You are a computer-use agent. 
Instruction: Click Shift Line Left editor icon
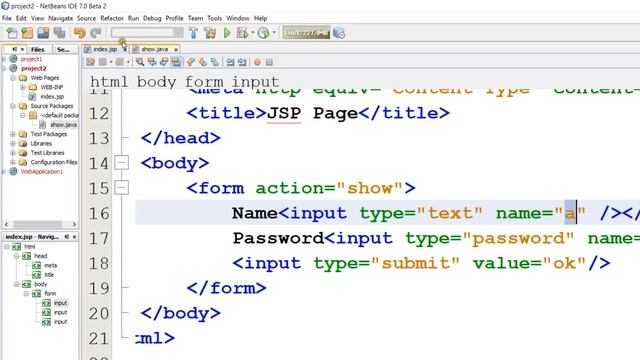coord(230,62)
